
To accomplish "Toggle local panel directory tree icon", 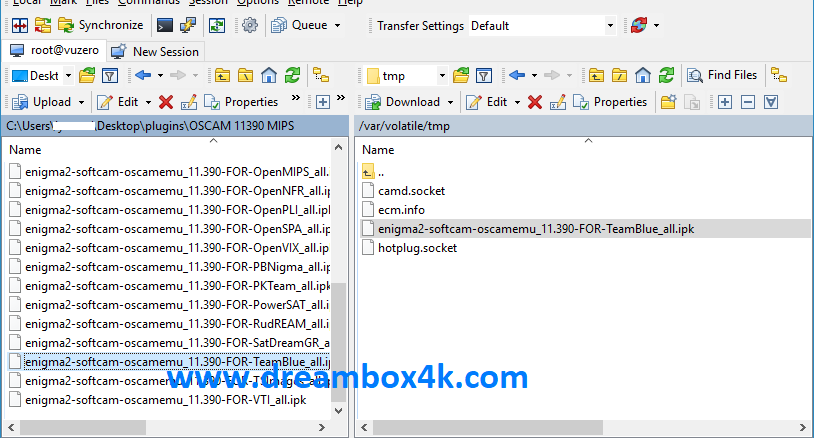I will point(321,76).
